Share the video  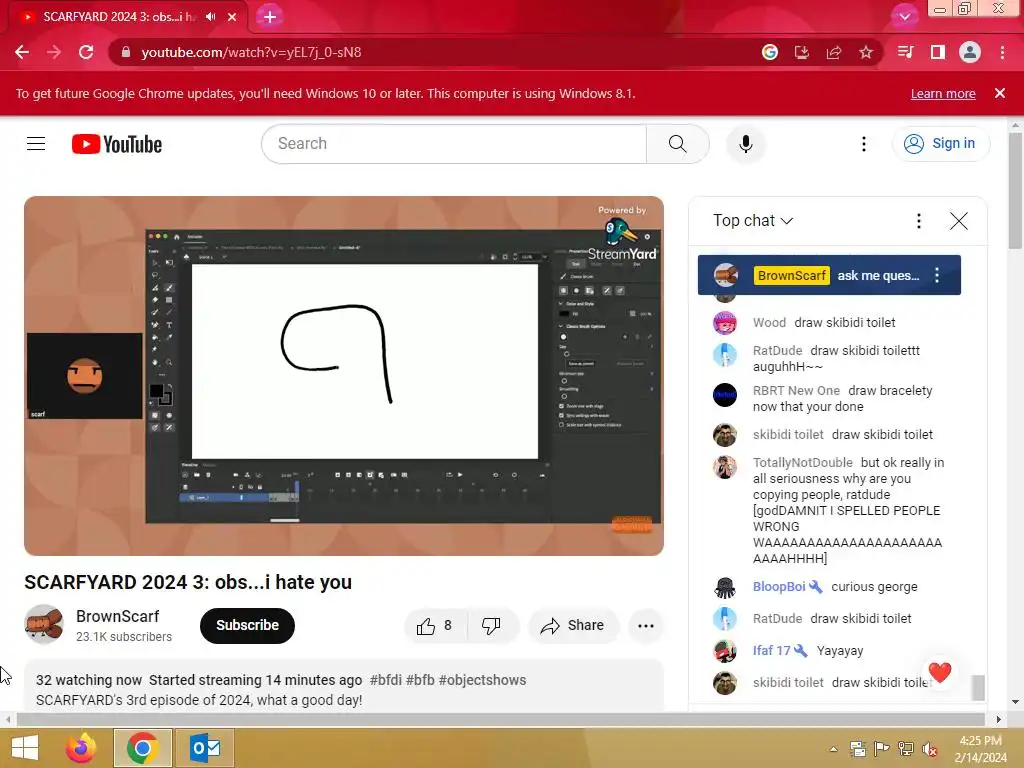pos(572,626)
